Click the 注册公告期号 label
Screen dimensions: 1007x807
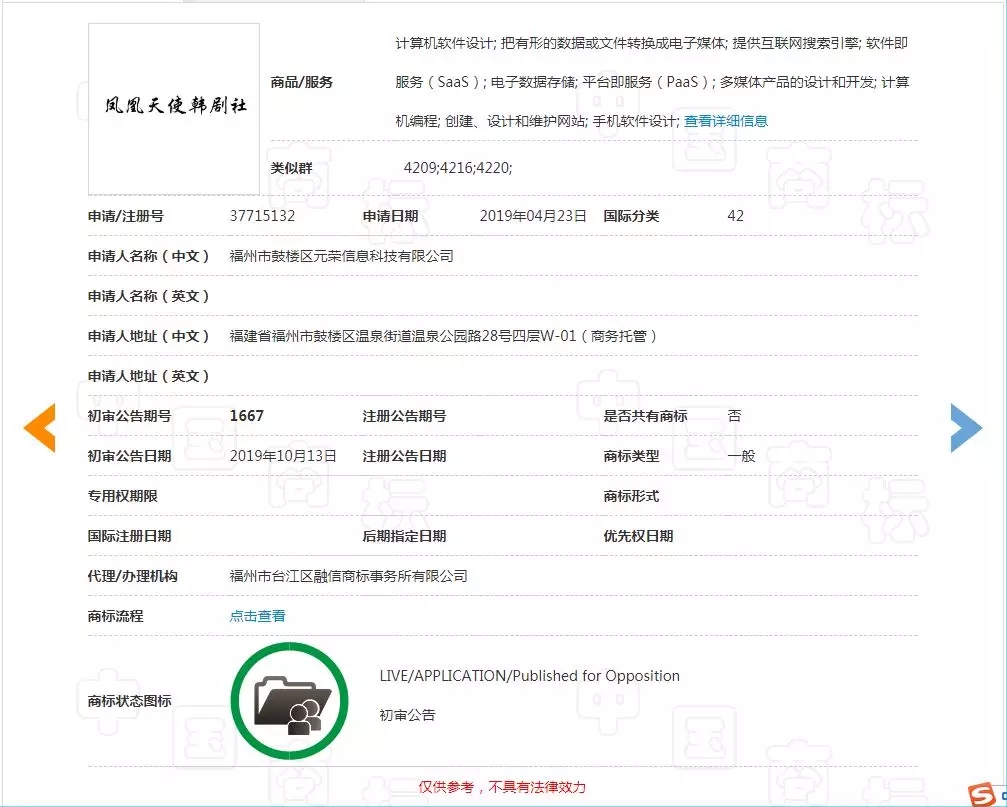pos(405,416)
